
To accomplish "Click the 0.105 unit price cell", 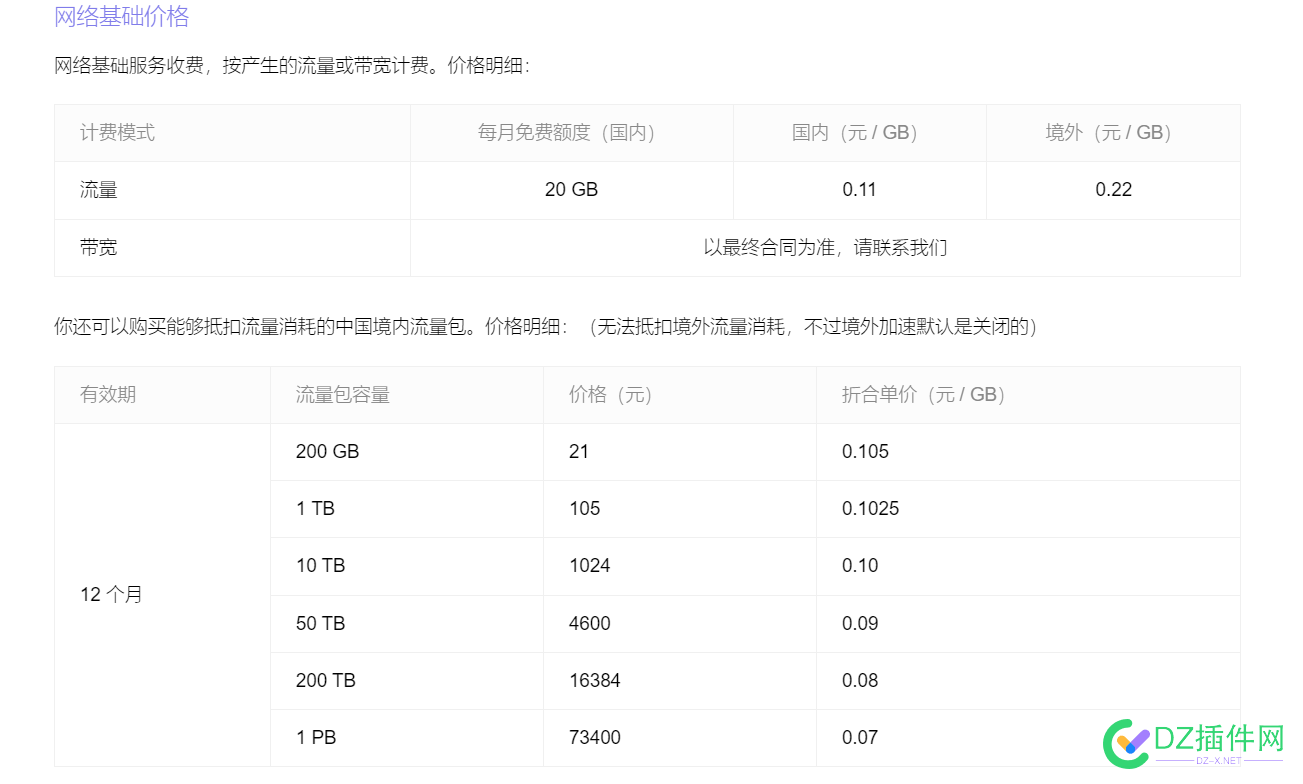I will [x=1028, y=452].
